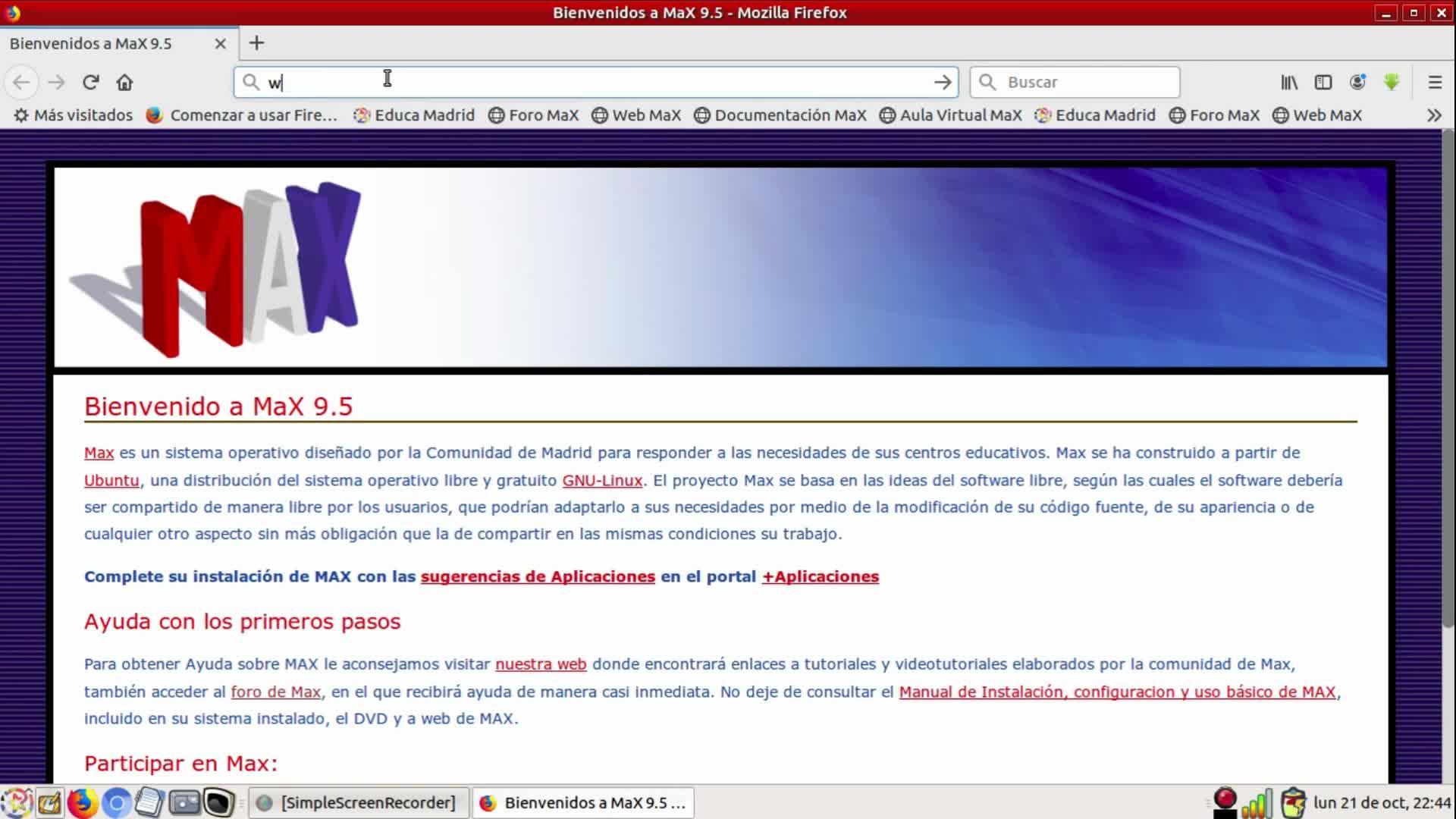Screen dimensions: 1456x819
Task: Open the Más visitados bookmarks folder
Action: point(74,115)
